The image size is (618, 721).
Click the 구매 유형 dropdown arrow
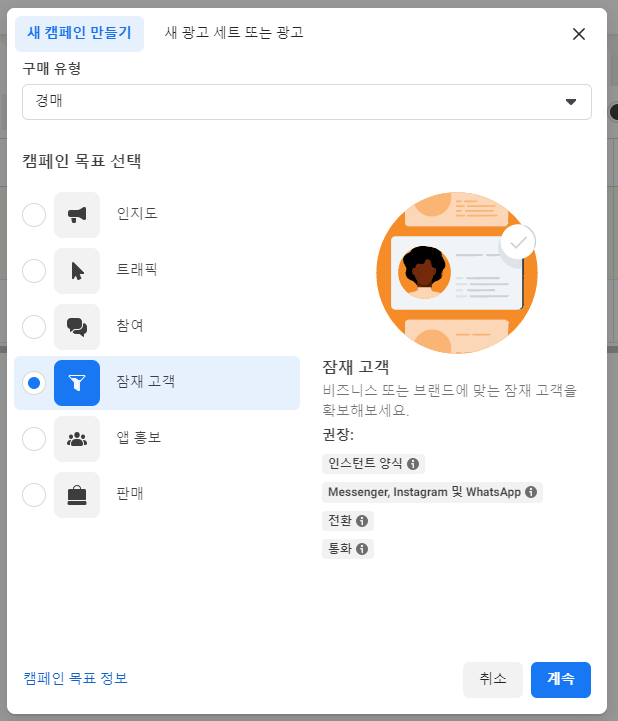point(571,102)
